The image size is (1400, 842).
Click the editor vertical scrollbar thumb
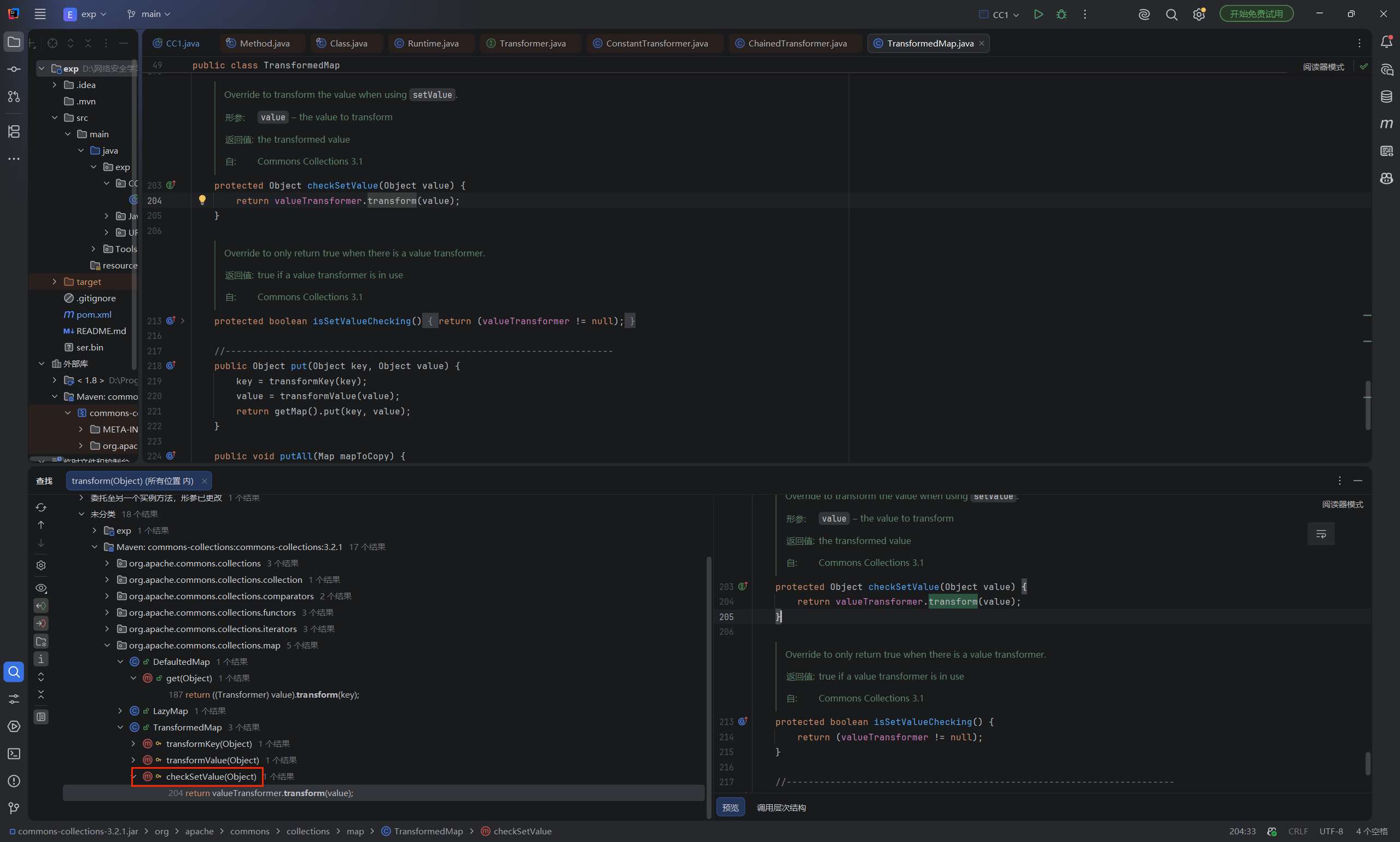(1367, 405)
